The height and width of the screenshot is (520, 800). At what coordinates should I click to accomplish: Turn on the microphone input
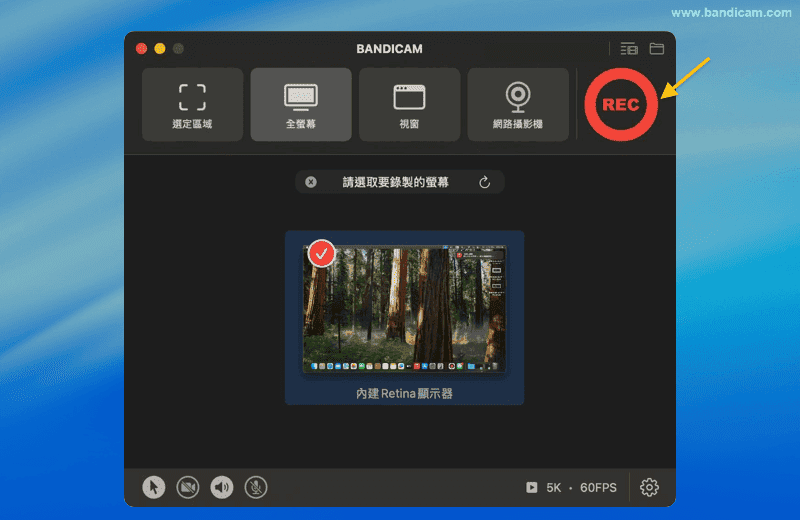point(257,487)
